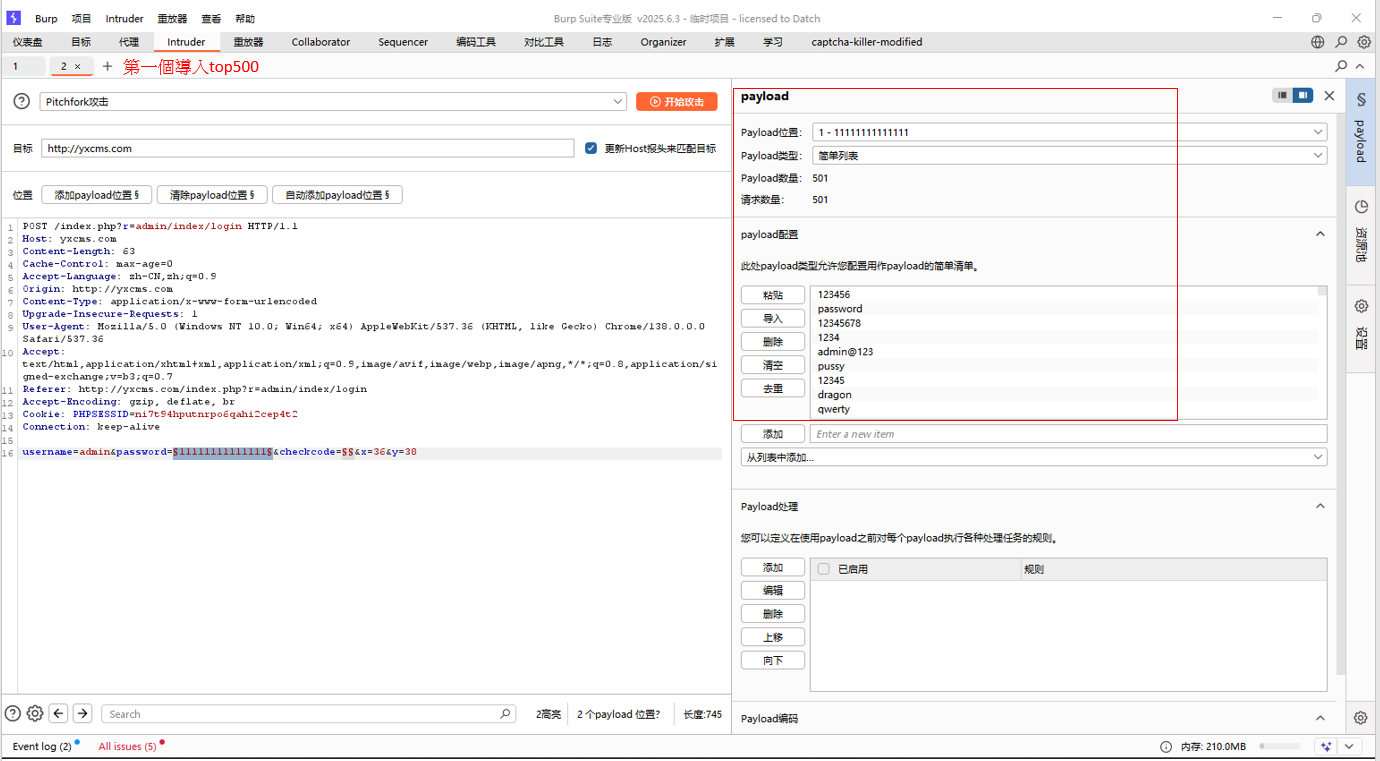The height and width of the screenshot is (761, 1380).
Task: Switch to the Sequencer tab
Action: tap(403, 42)
